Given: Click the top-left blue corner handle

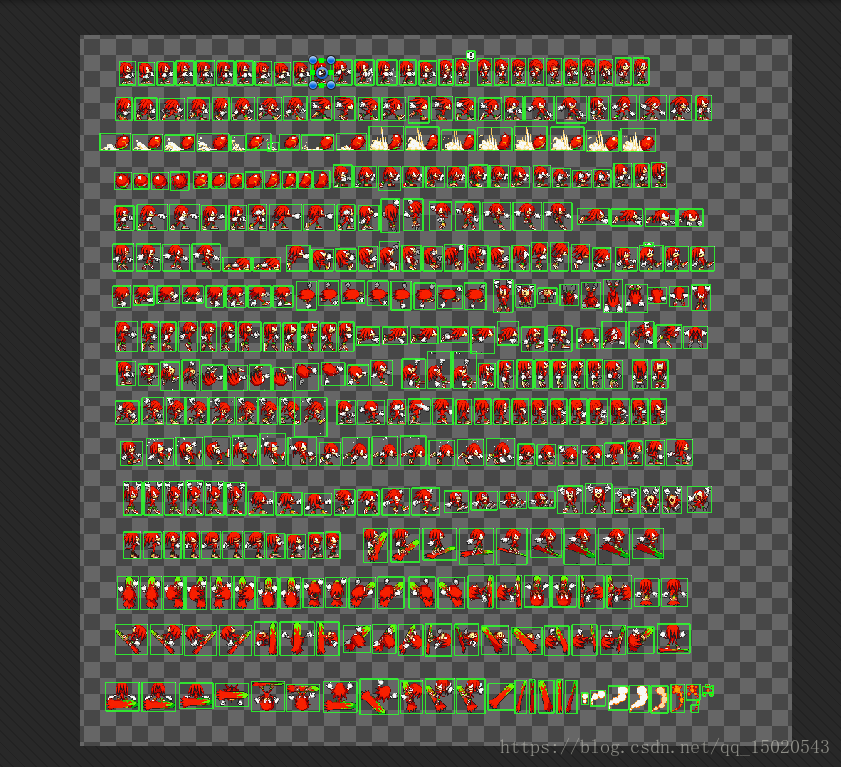Looking at the screenshot, I should tap(313, 59).
